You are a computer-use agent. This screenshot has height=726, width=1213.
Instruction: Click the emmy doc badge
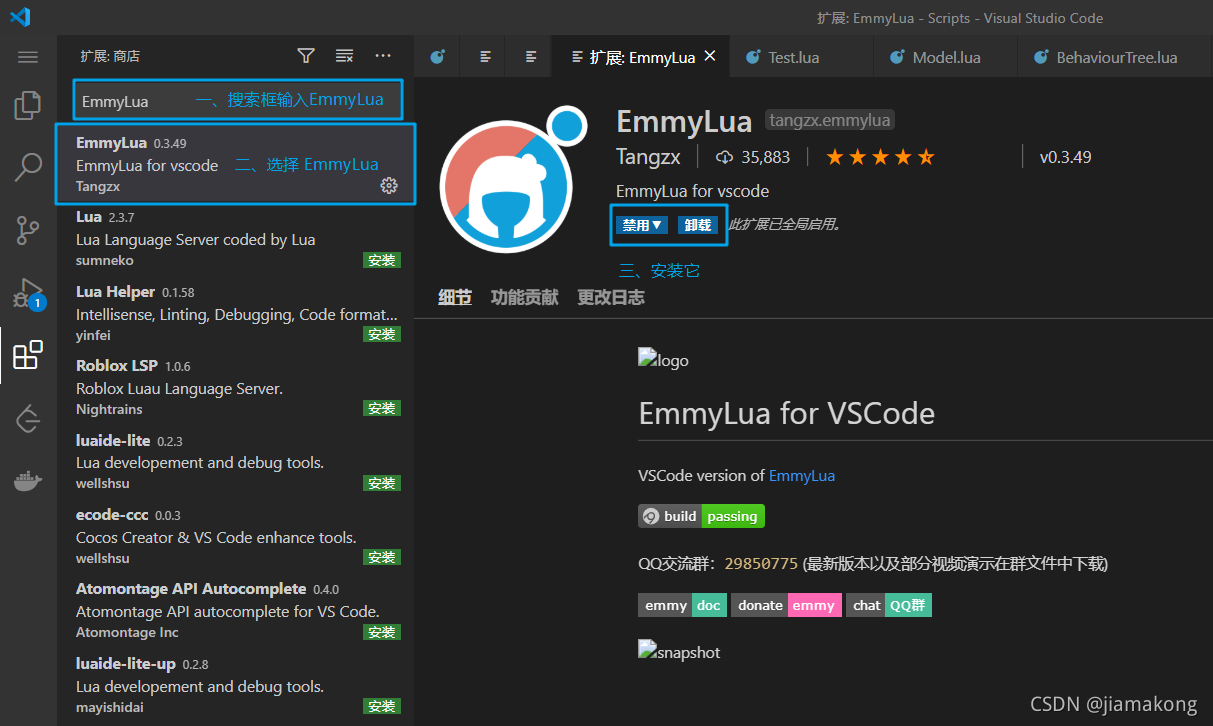[x=682, y=605]
